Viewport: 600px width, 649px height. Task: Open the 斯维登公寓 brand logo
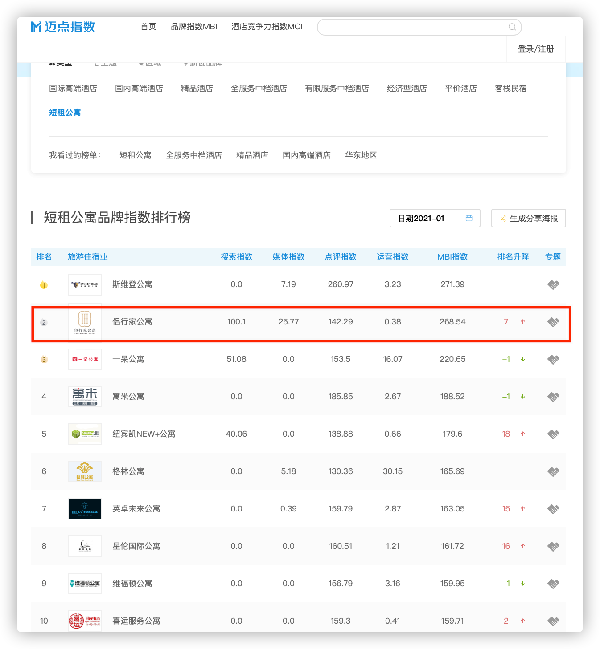click(85, 285)
